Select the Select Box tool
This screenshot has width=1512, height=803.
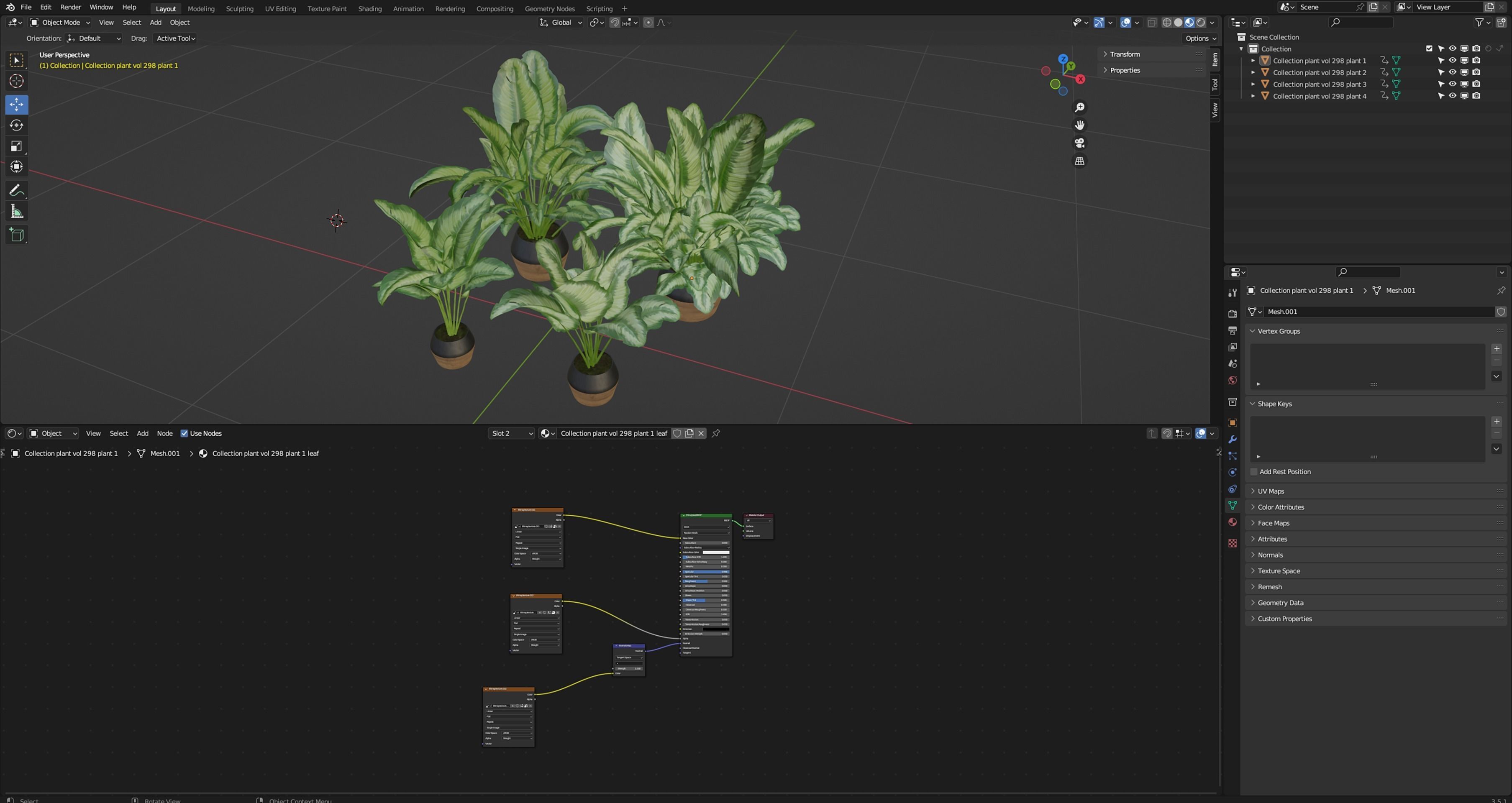(x=16, y=60)
